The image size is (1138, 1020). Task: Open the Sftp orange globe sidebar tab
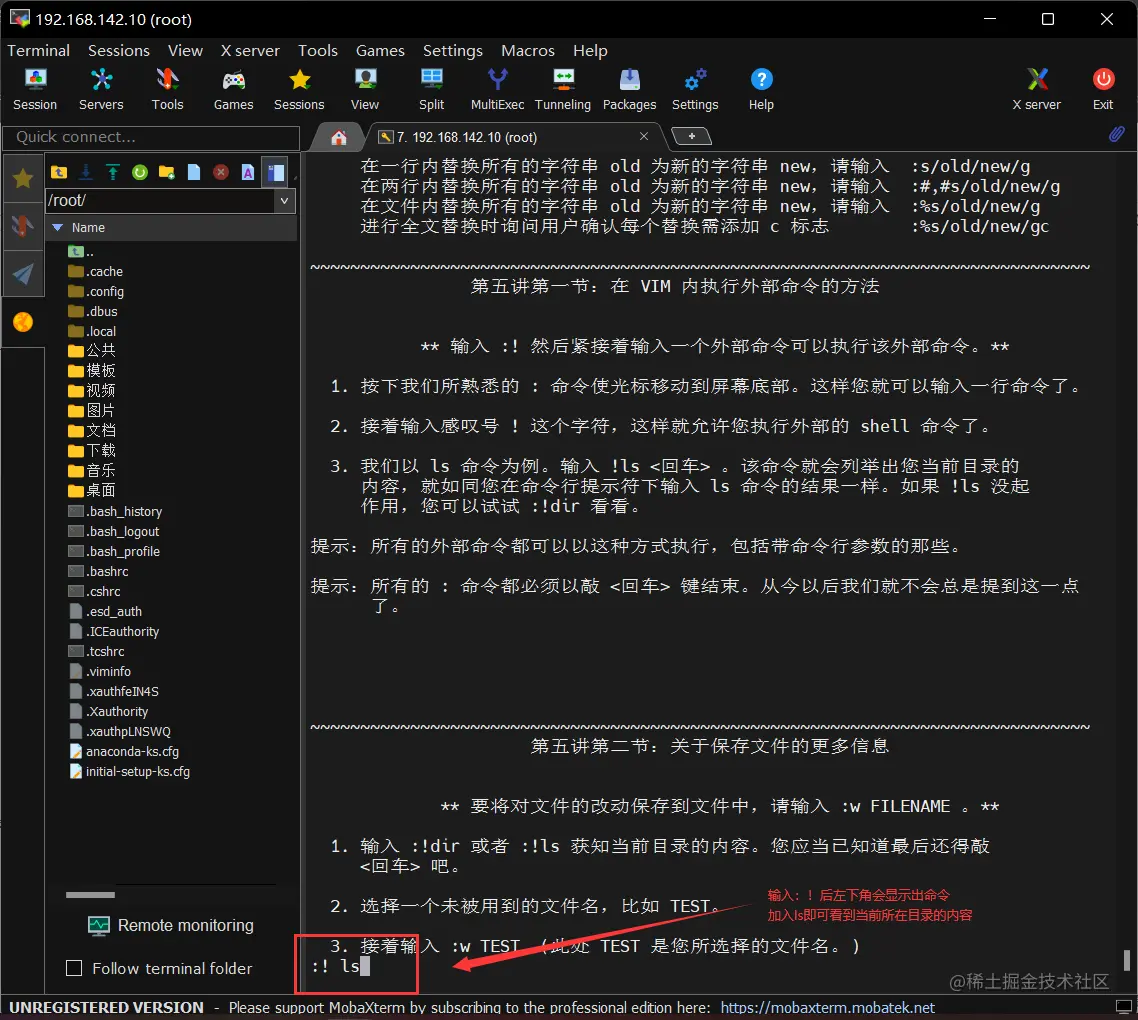23,322
